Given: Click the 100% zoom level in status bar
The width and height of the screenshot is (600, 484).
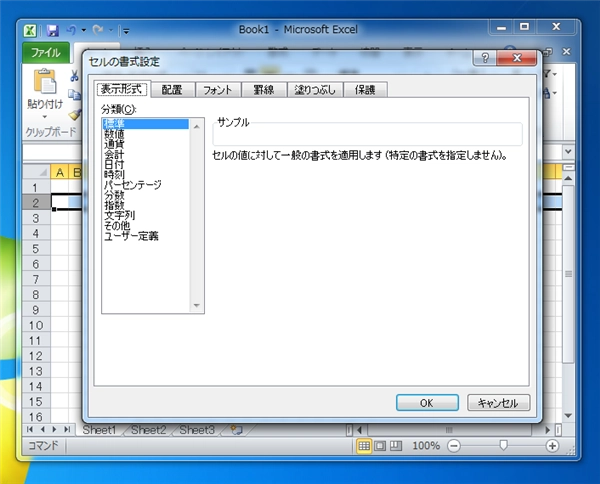Looking at the screenshot, I should pos(426,446).
